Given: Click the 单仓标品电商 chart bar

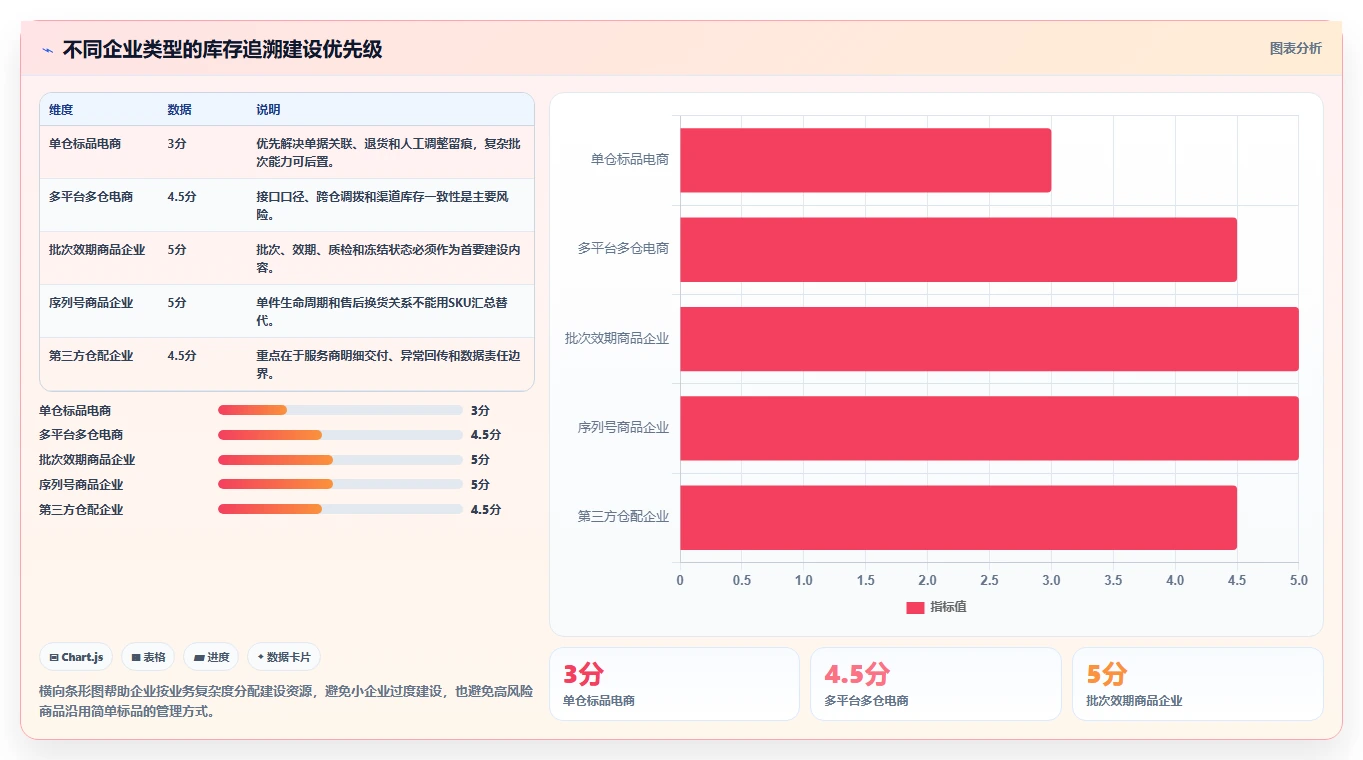Looking at the screenshot, I should (x=865, y=160).
